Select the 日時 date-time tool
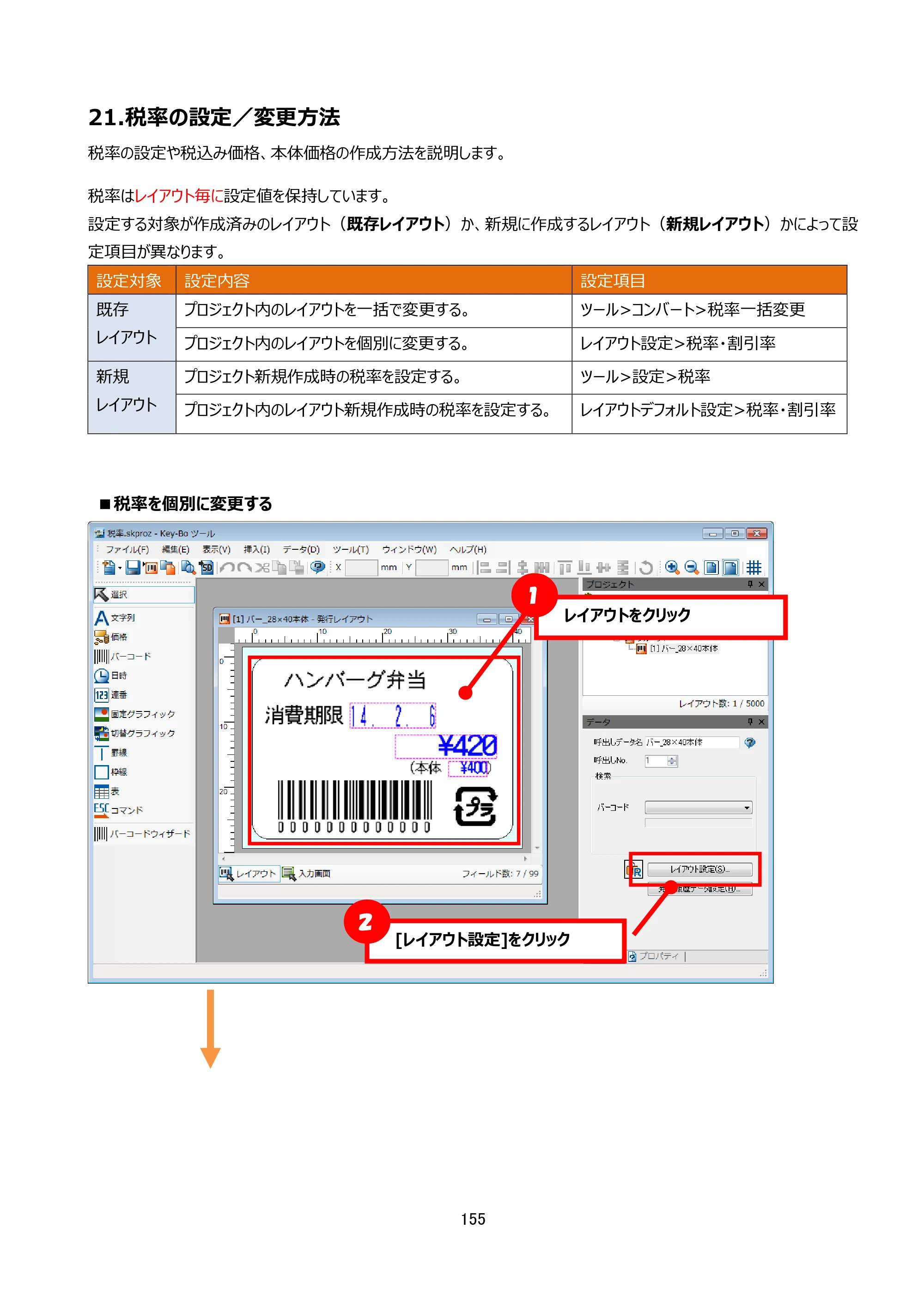This screenshot has height=1307, width=924. point(111,676)
